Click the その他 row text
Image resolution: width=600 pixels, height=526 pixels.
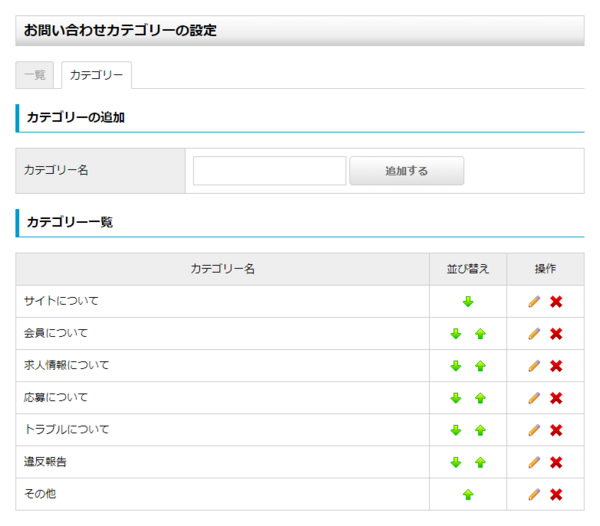pos(40,494)
